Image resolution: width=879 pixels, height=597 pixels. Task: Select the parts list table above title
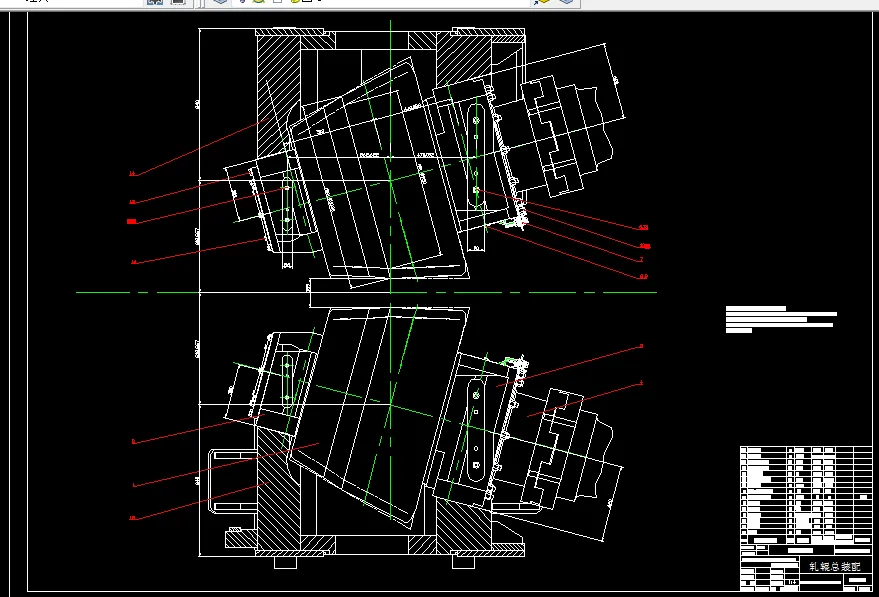pos(806,494)
